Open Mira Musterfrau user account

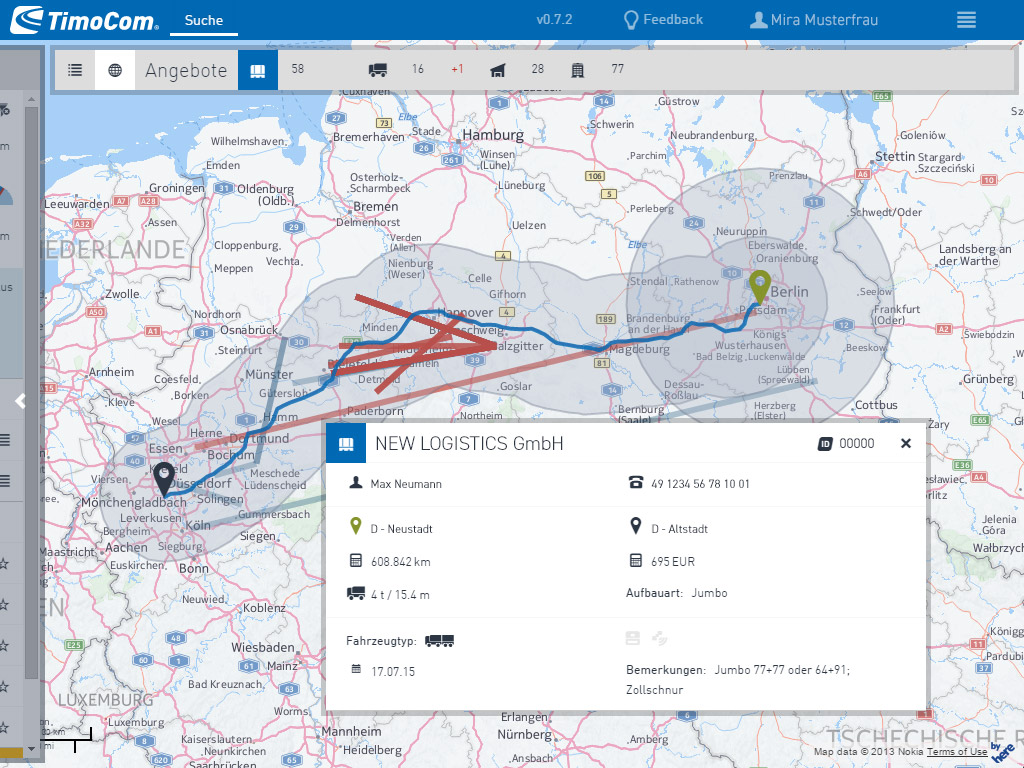[824, 20]
